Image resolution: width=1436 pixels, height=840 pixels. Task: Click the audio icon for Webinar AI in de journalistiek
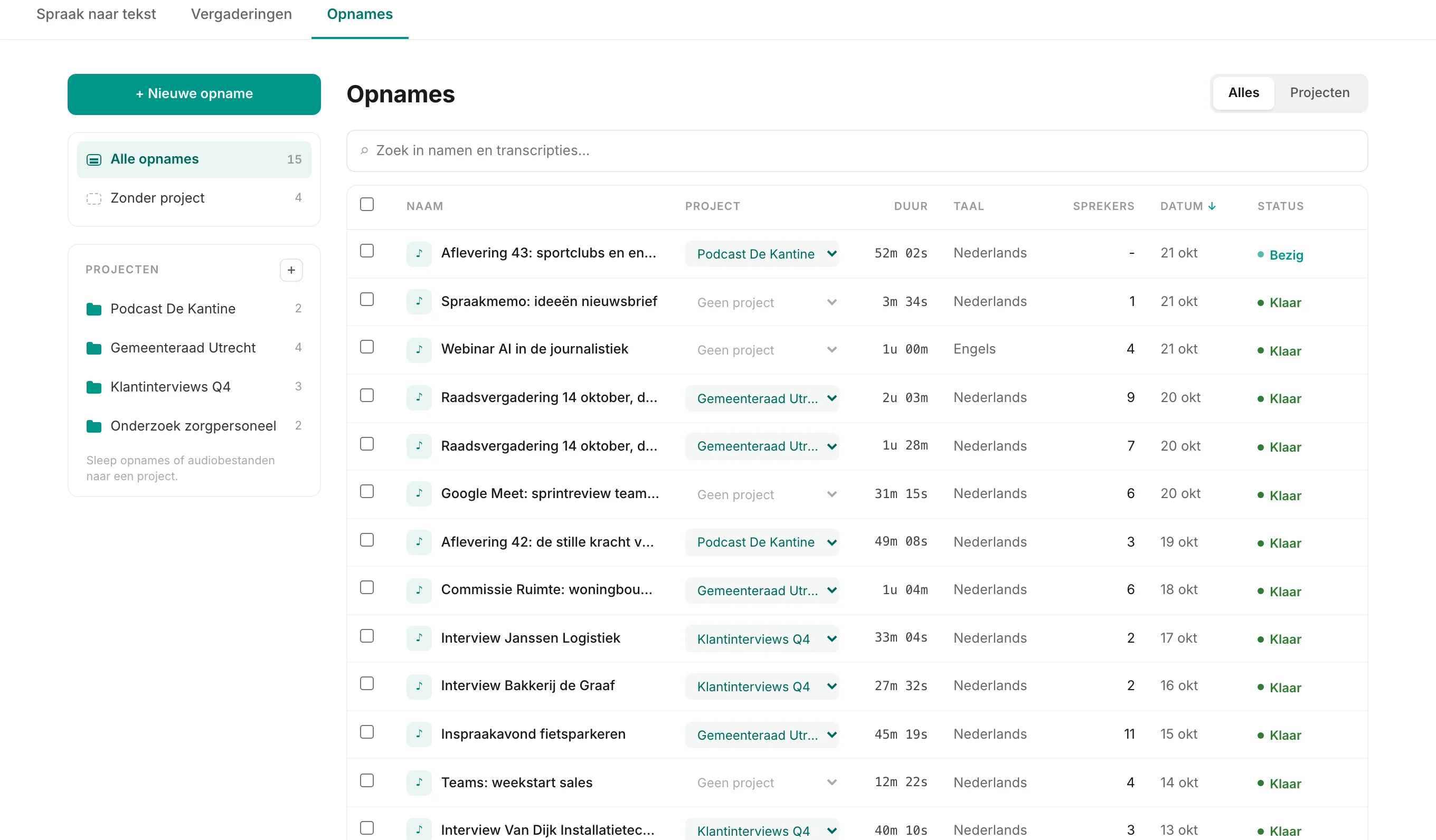point(419,350)
